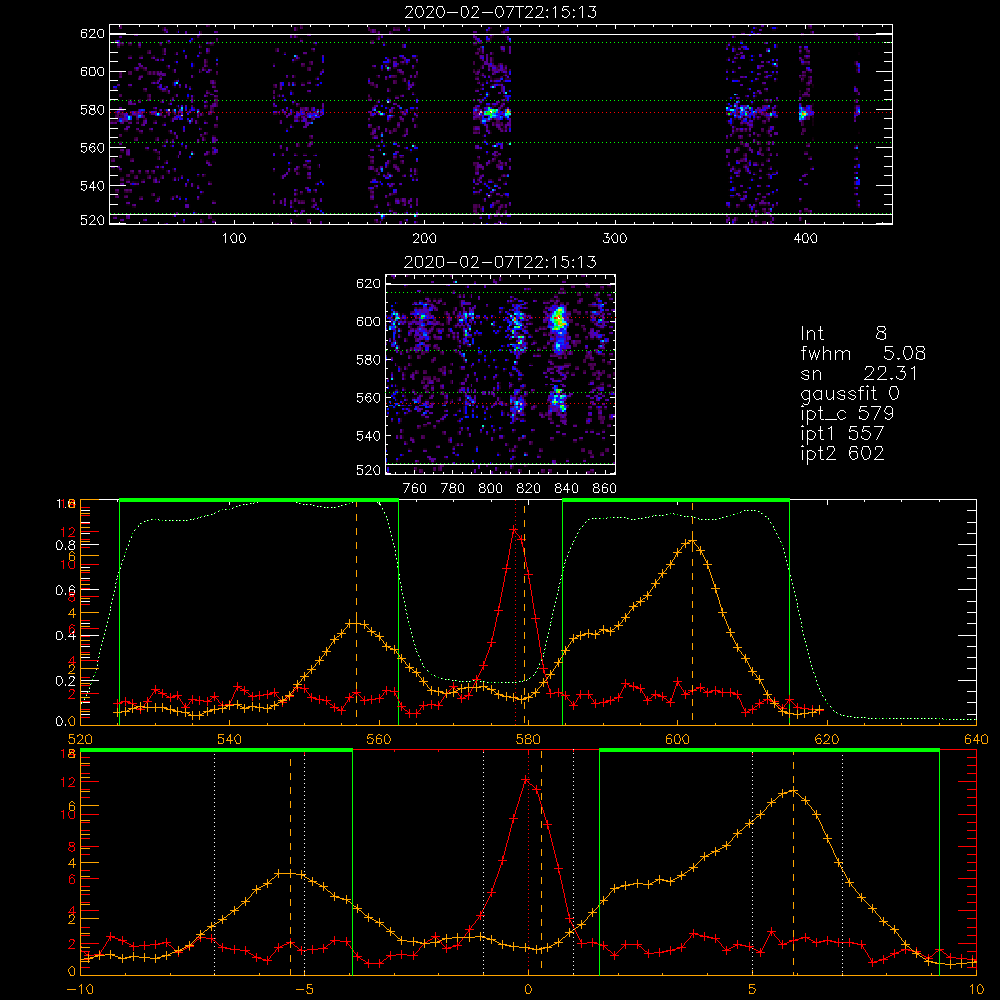Click x-axis label -5 on bottom plot
Image resolution: width=1000 pixels, height=1000 pixels.
(304, 989)
